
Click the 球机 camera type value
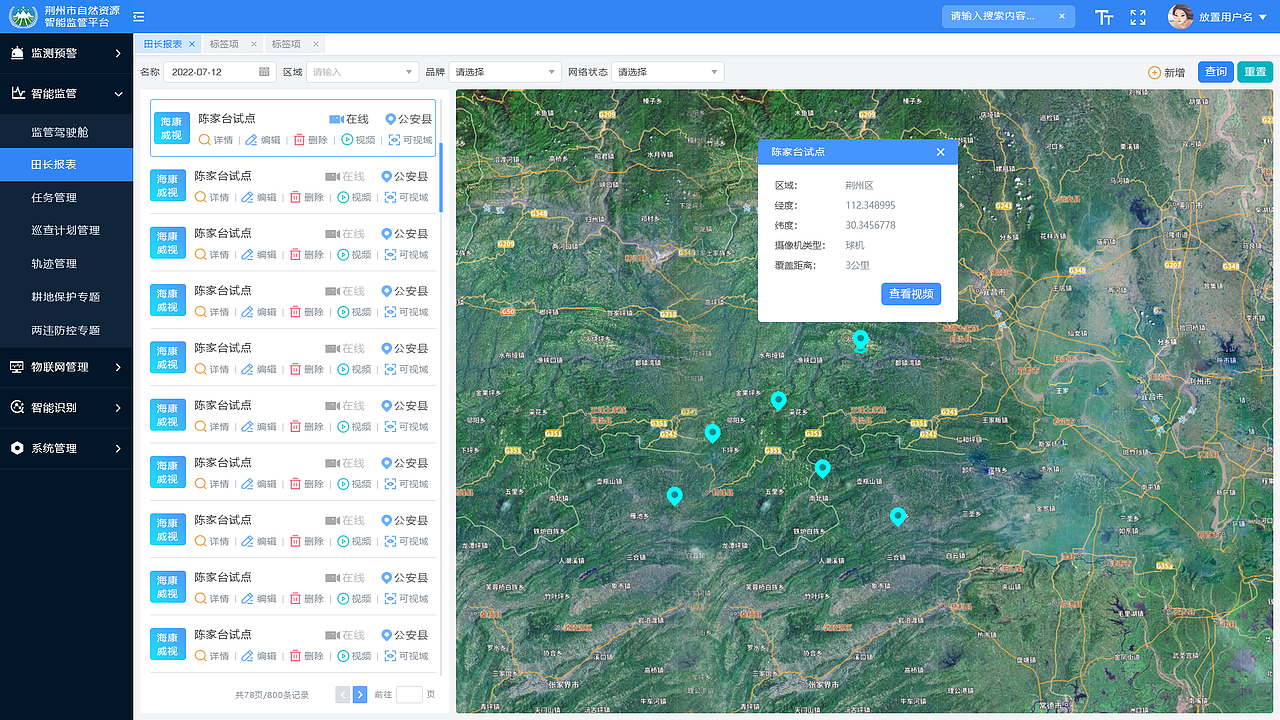tap(855, 246)
